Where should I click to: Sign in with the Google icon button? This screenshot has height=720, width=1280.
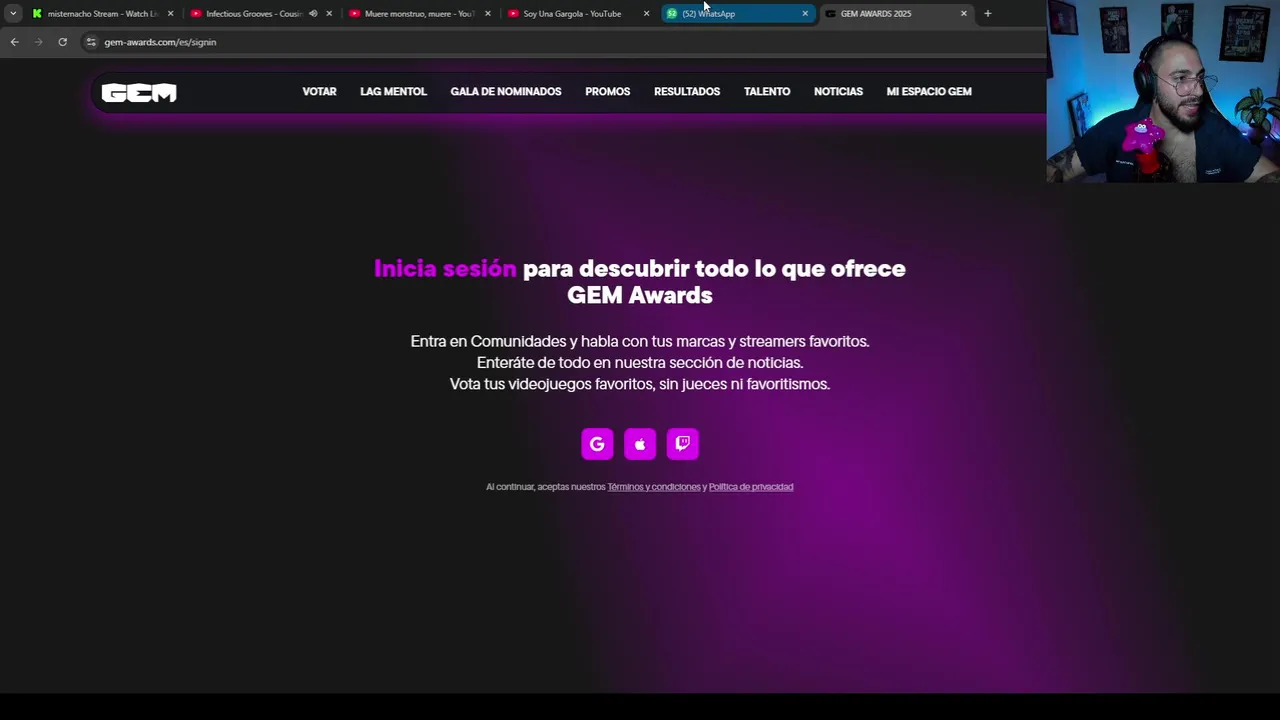(597, 444)
